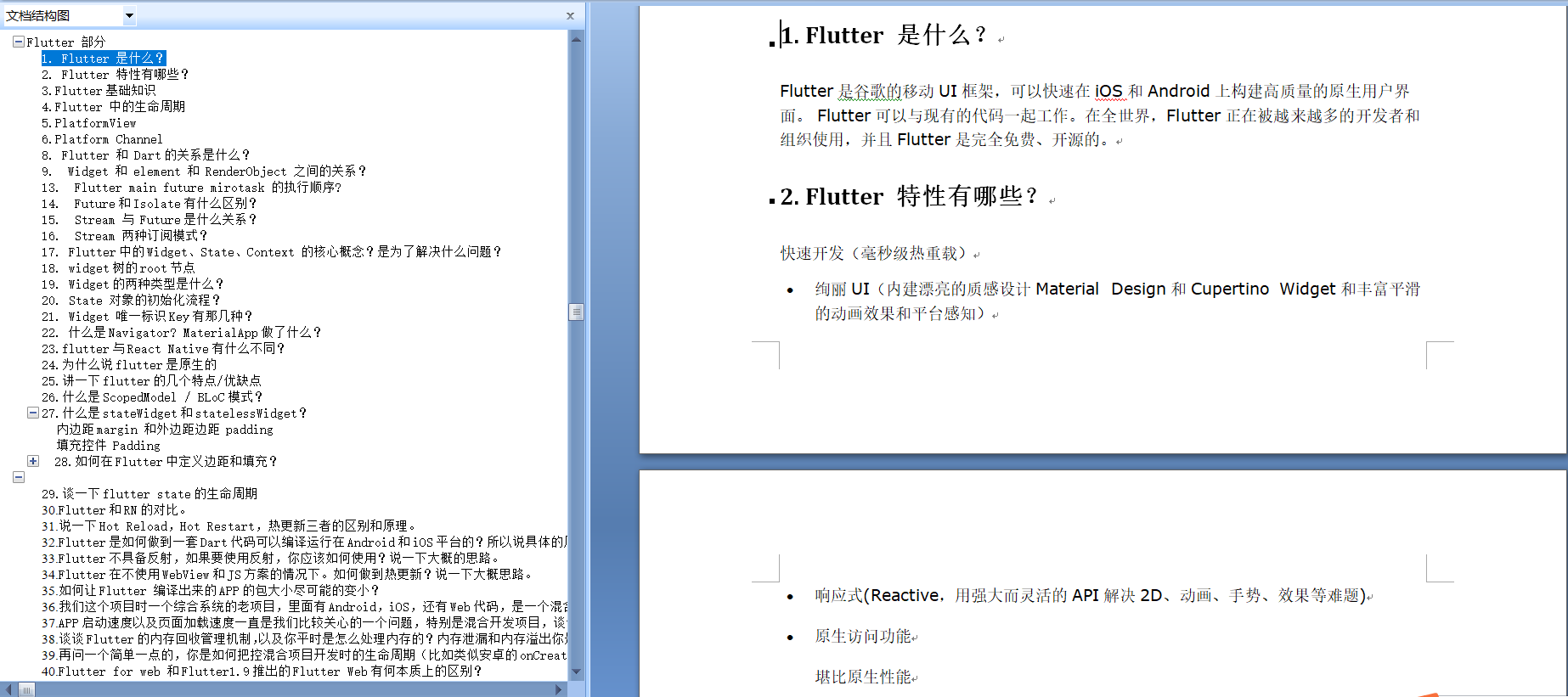The height and width of the screenshot is (697, 1568).
Task: Click the heading '2. Flutter 特性有哪些?' in document
Action: point(909,196)
